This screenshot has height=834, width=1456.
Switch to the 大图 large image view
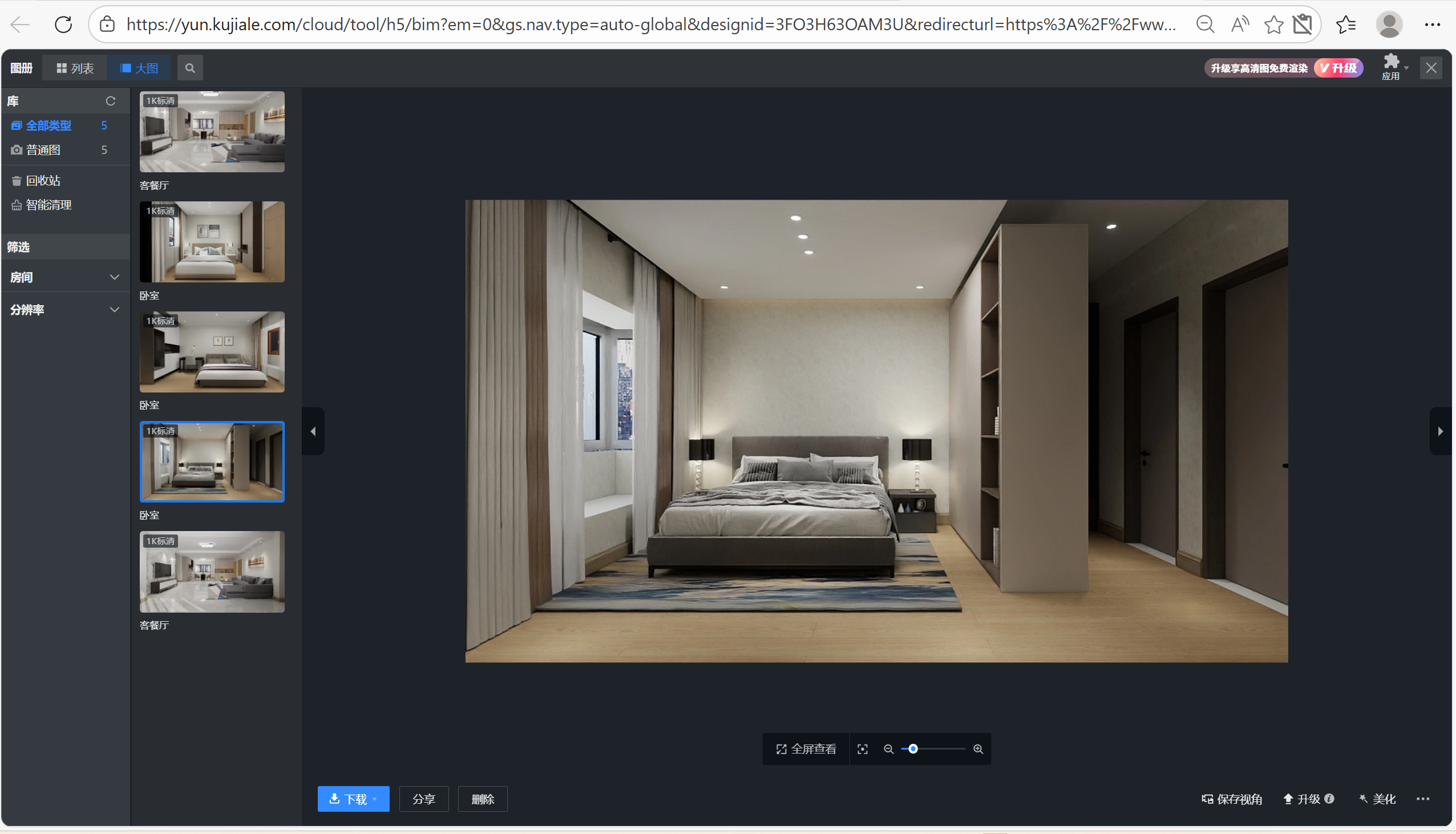point(139,68)
